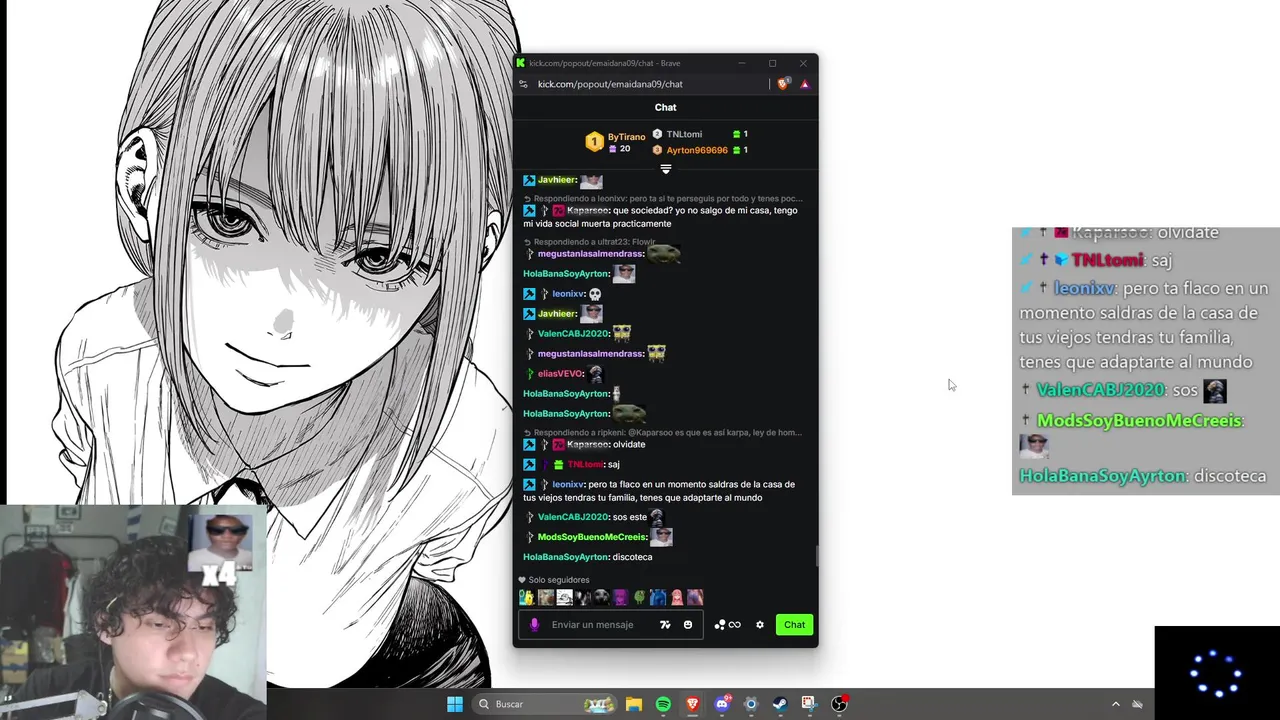Click the channel points infinity indicator
Image resolution: width=1280 pixels, height=720 pixels.
tap(728, 625)
